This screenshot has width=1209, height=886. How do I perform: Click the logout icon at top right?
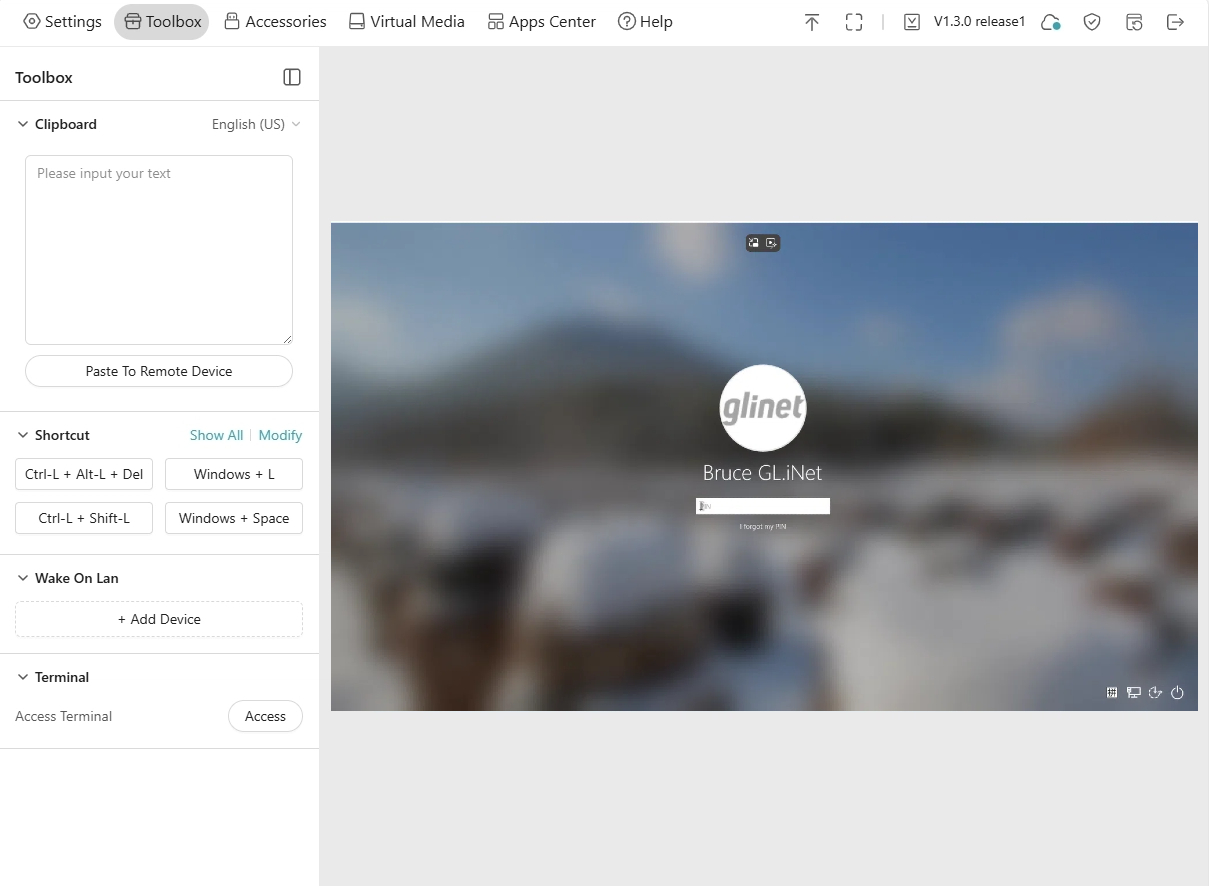coord(1176,22)
